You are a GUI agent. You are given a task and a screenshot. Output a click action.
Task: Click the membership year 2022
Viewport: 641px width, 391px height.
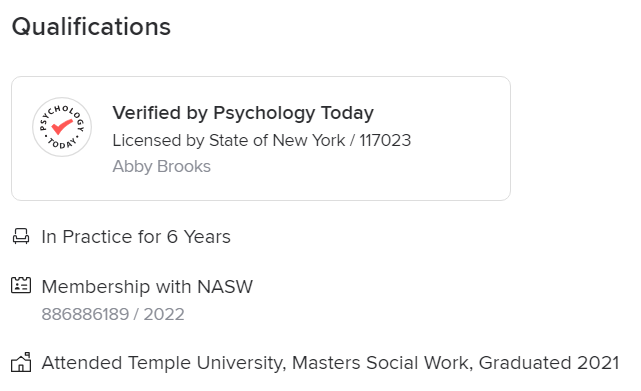(x=164, y=315)
